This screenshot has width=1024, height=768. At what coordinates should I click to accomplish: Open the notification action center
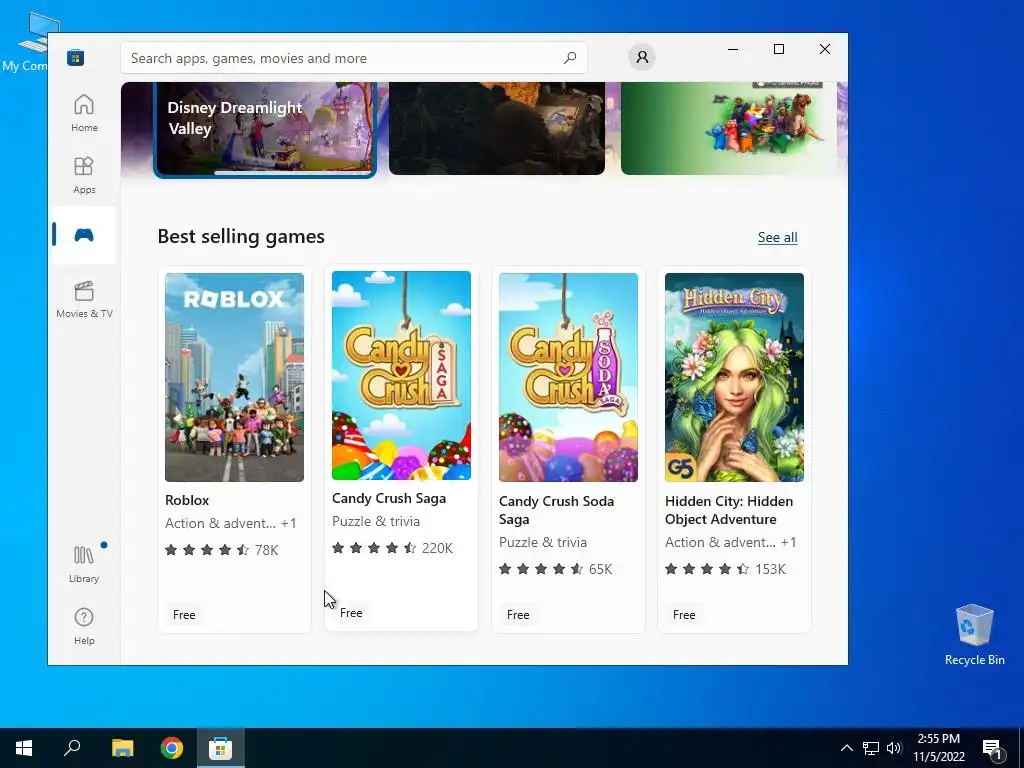[991, 748]
